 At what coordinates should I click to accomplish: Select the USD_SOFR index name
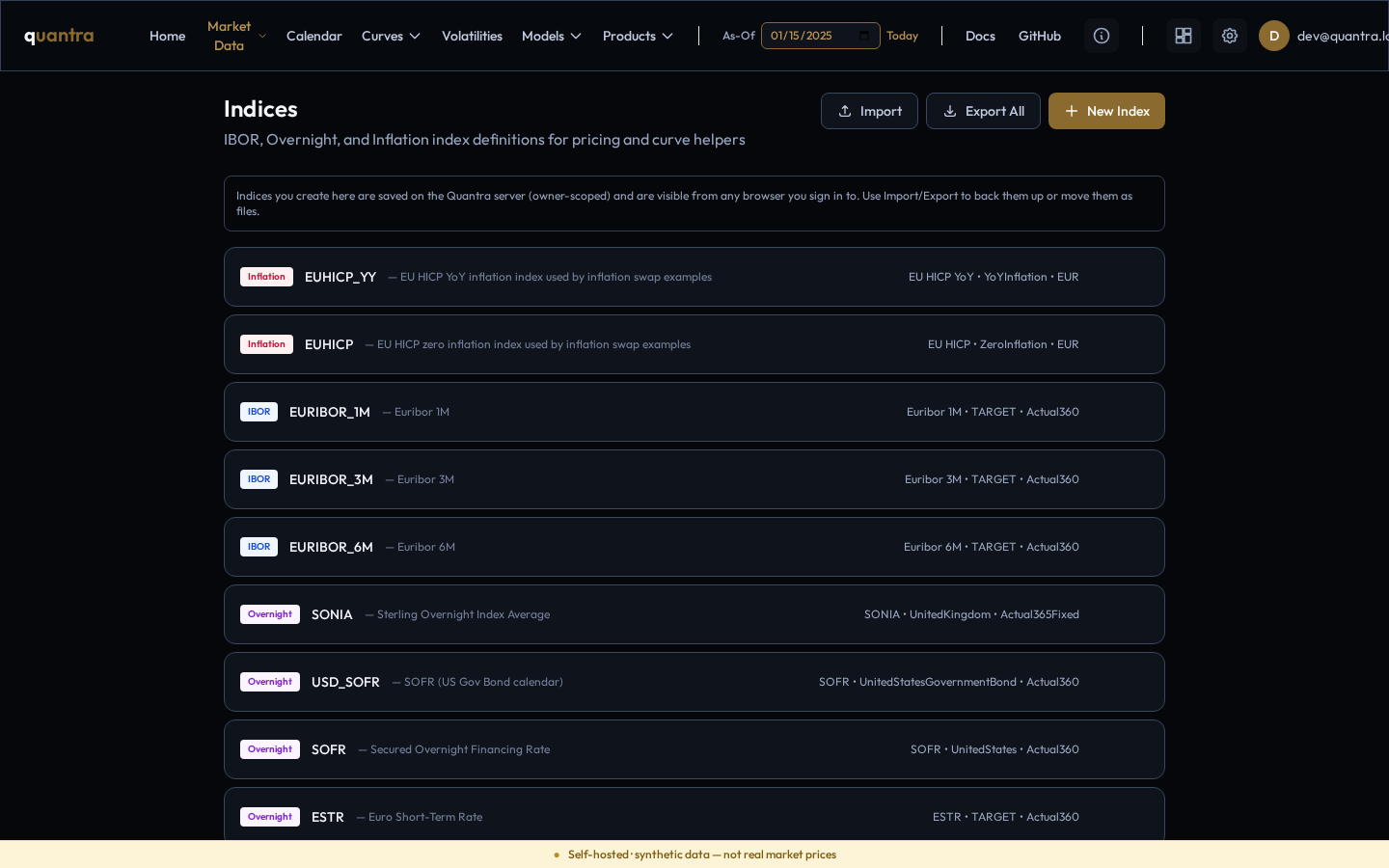click(345, 682)
